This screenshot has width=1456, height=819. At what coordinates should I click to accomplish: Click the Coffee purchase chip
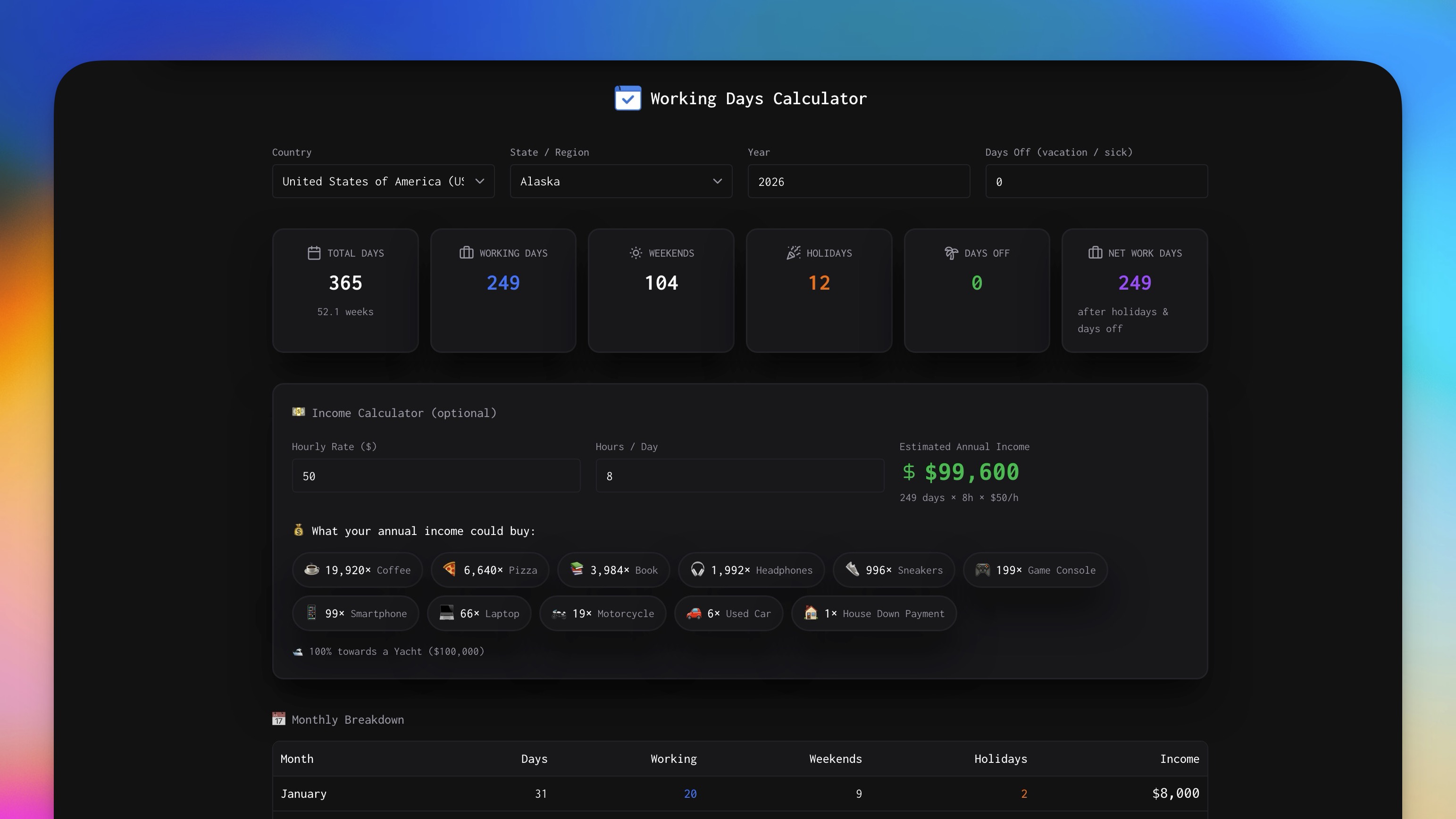357,570
